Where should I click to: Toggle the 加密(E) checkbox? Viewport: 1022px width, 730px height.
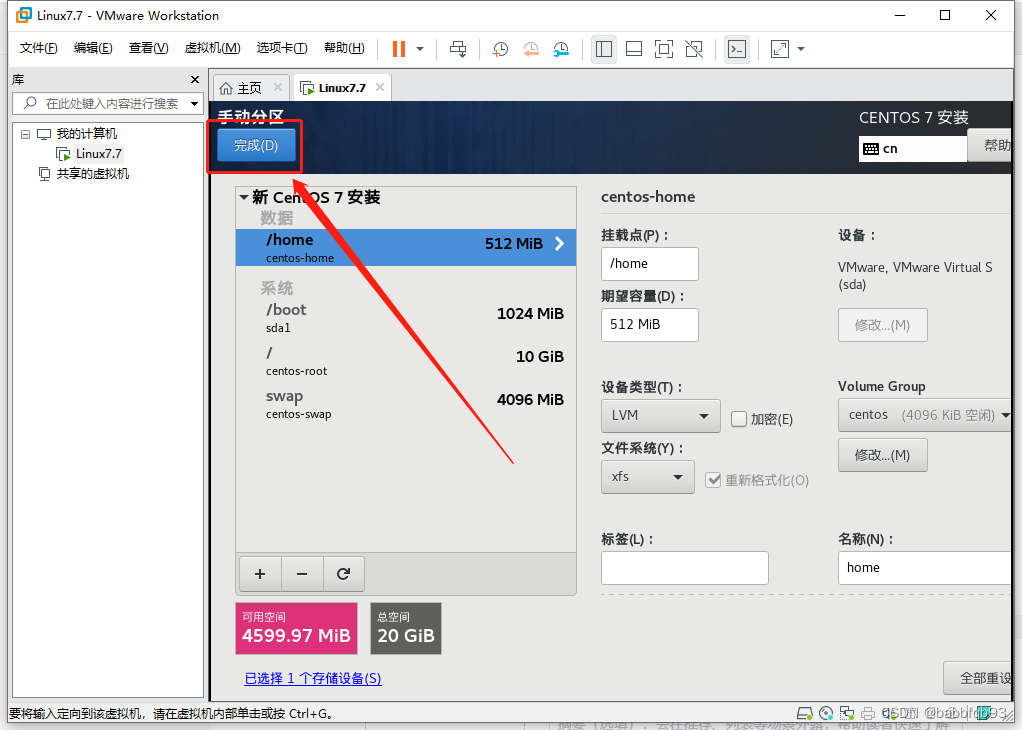738,419
